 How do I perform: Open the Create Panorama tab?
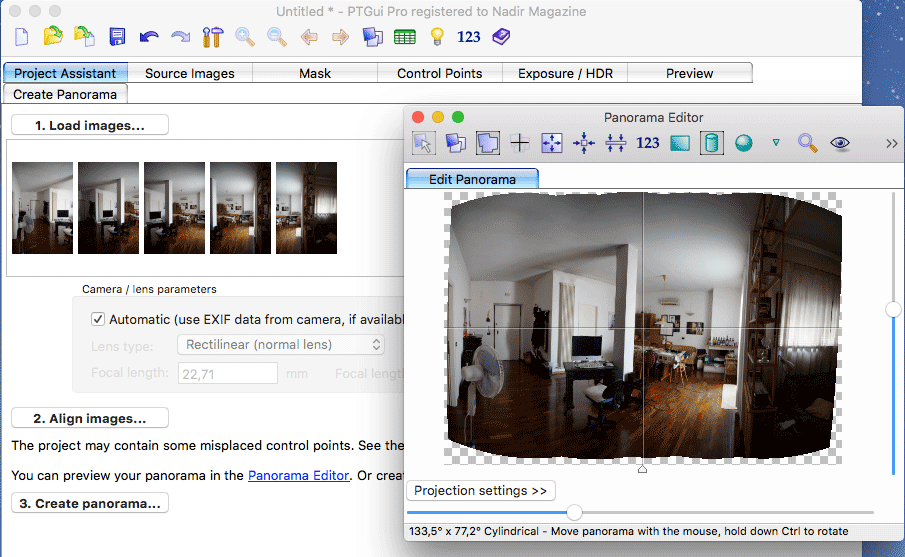tap(65, 94)
